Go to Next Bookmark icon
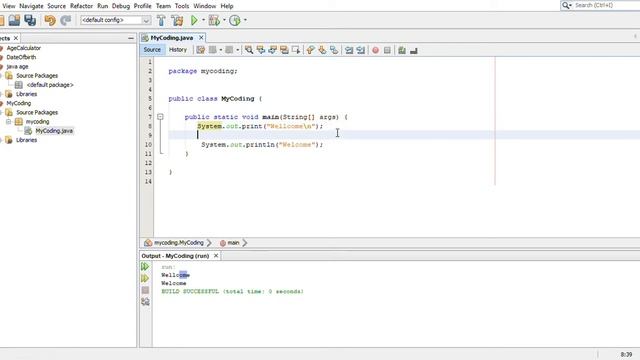The image size is (640, 360). [x=322, y=50]
